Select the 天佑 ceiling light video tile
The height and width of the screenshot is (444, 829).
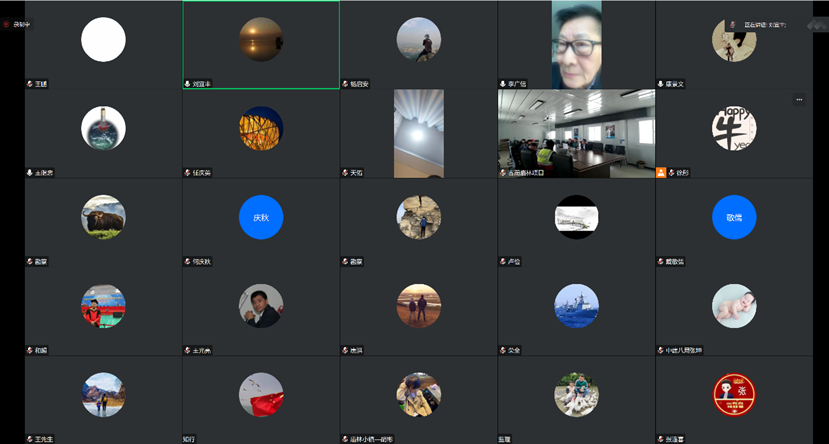coord(418,133)
